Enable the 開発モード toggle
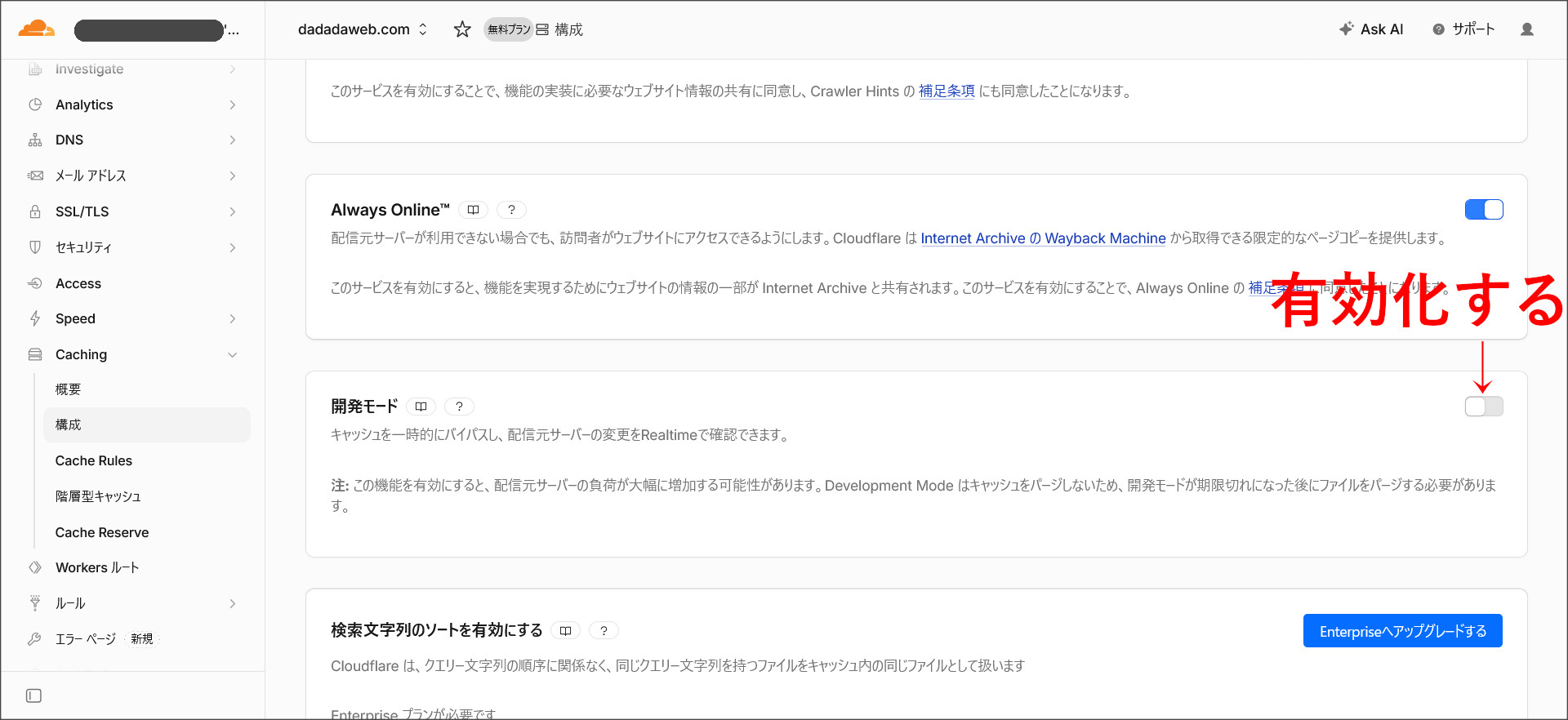The height and width of the screenshot is (720, 1568). coord(1484,407)
